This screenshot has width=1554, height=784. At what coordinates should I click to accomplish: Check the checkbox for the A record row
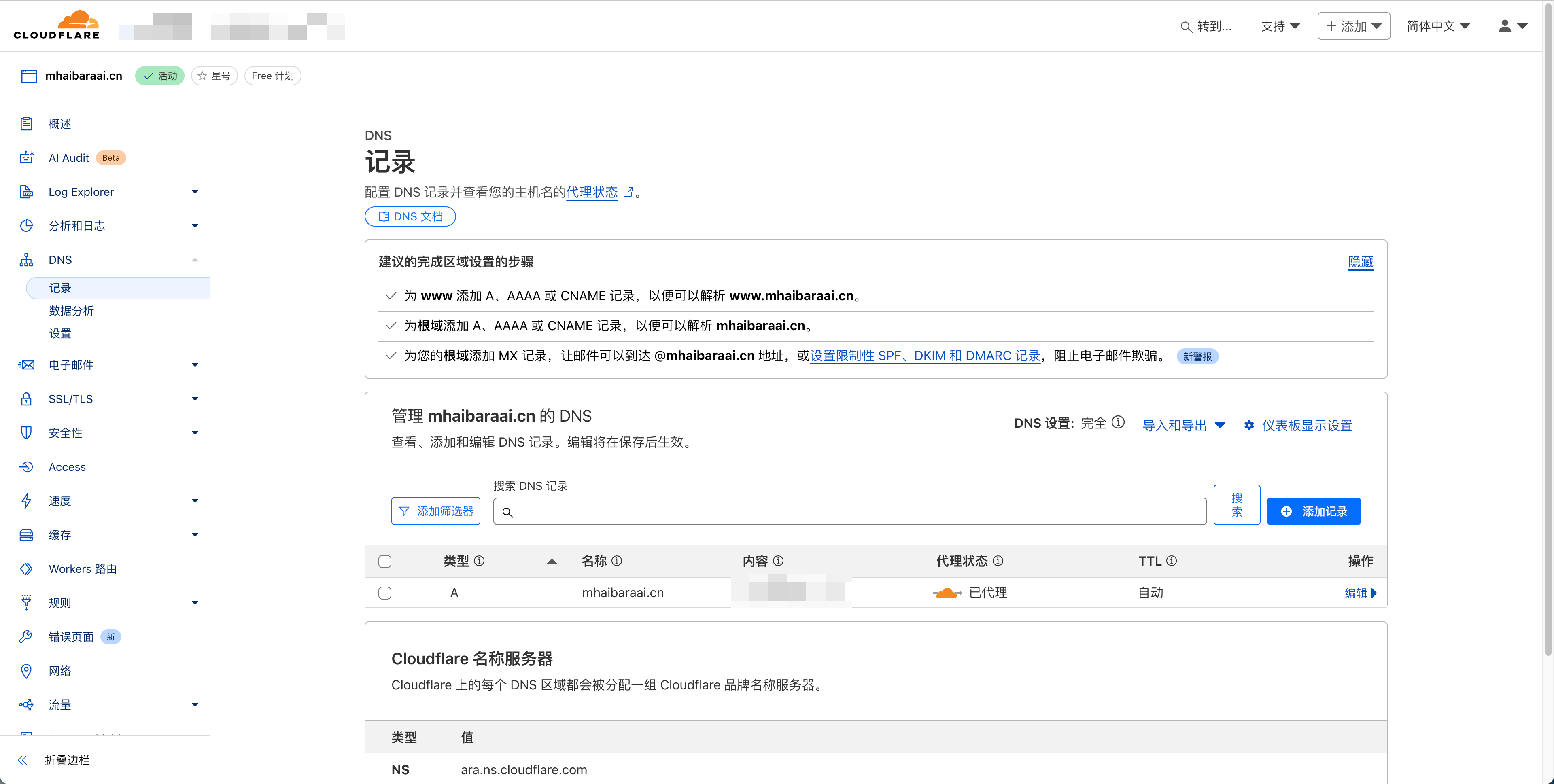tap(385, 592)
